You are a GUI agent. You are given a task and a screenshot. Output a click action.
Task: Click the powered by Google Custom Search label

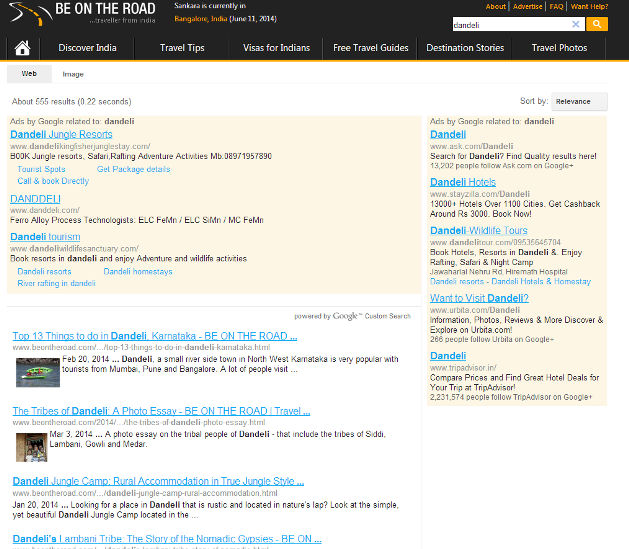point(353,316)
